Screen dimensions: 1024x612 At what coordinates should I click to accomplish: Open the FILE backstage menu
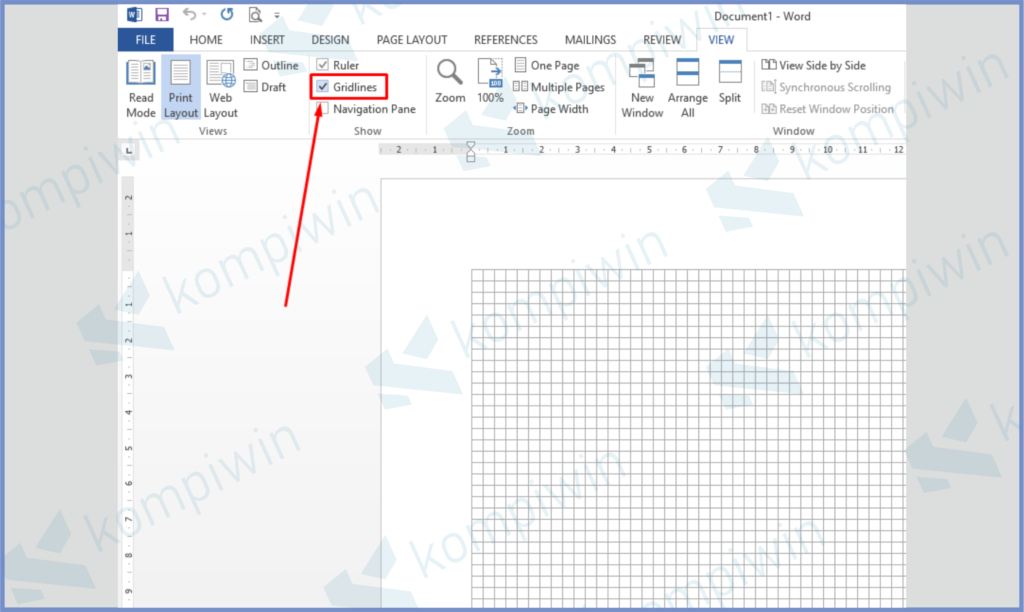coord(145,40)
